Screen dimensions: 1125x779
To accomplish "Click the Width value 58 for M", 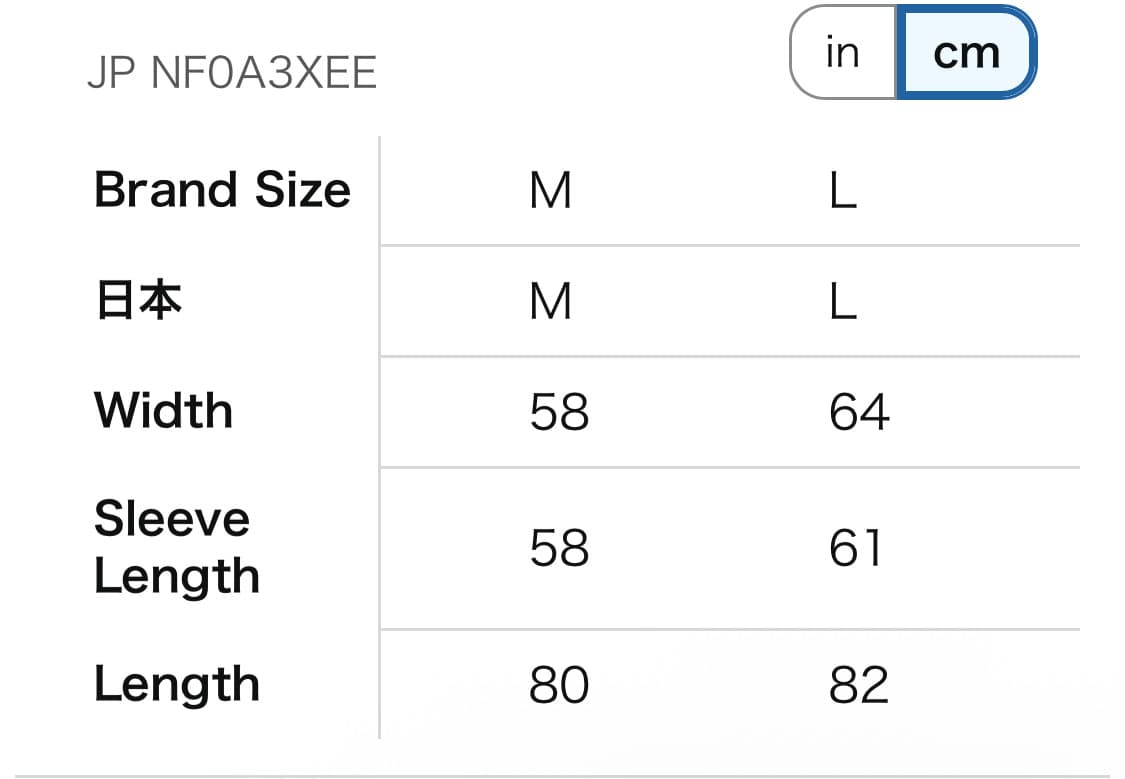I will coord(559,412).
